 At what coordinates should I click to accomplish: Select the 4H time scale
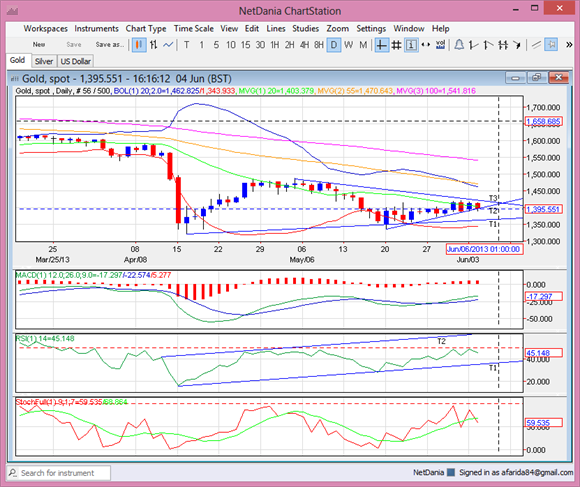[304, 45]
